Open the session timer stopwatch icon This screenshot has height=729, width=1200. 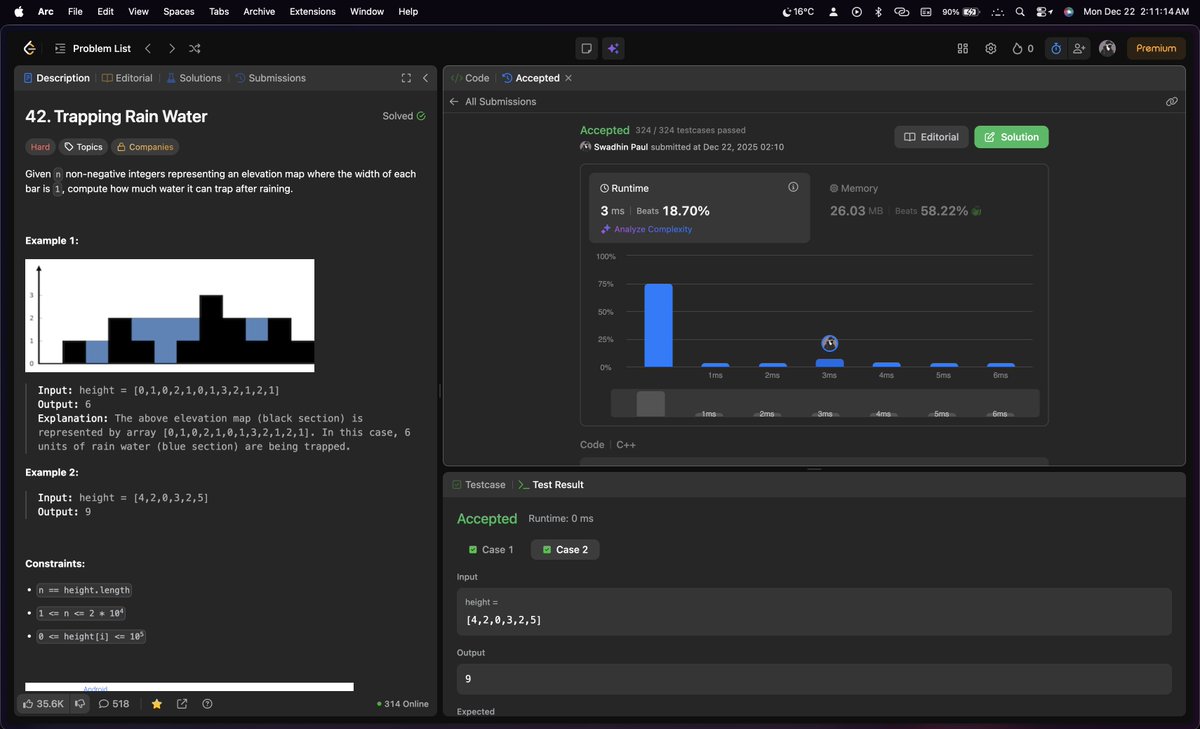[1056, 48]
